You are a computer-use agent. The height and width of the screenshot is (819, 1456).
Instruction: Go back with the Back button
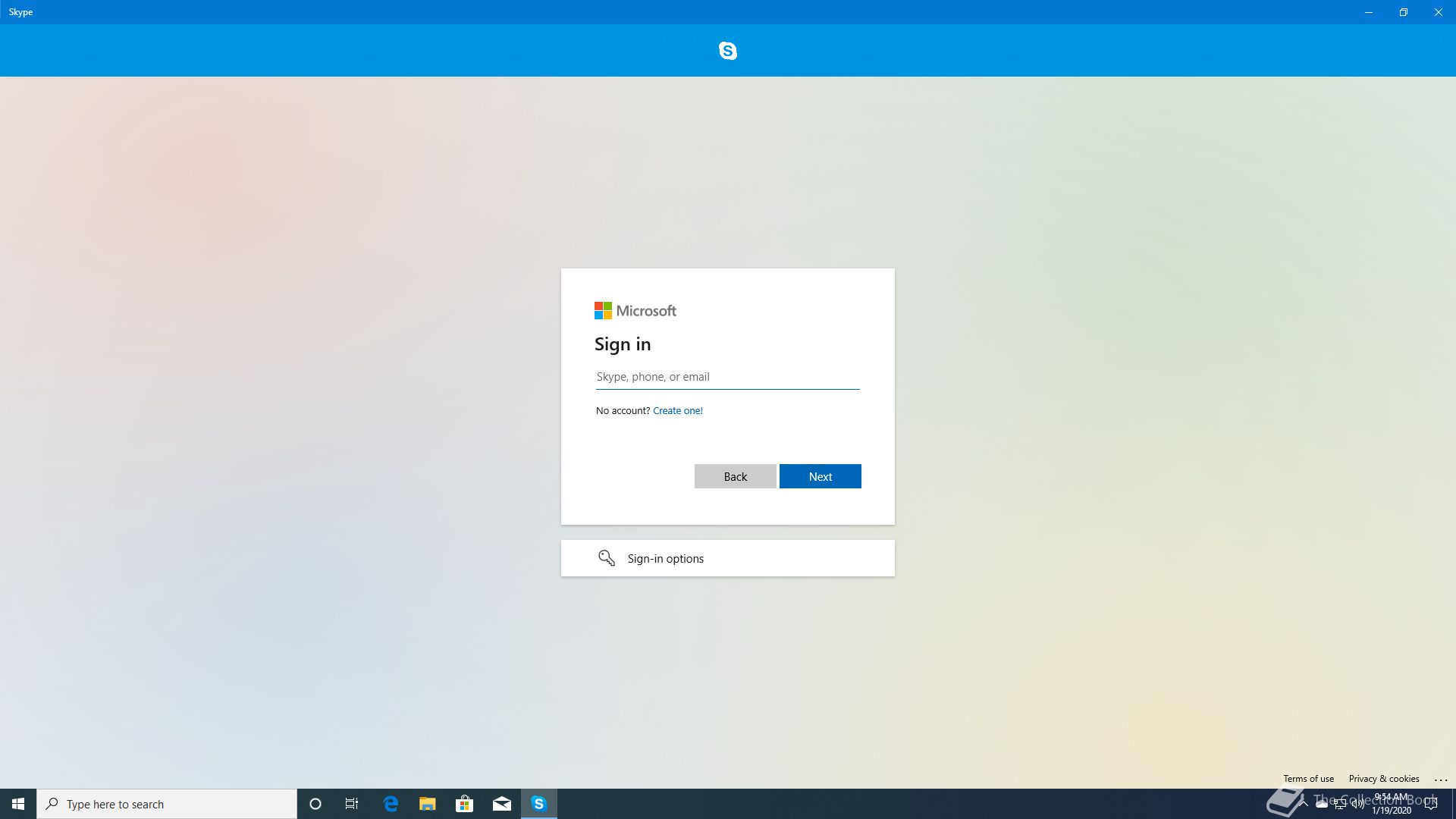pos(736,476)
